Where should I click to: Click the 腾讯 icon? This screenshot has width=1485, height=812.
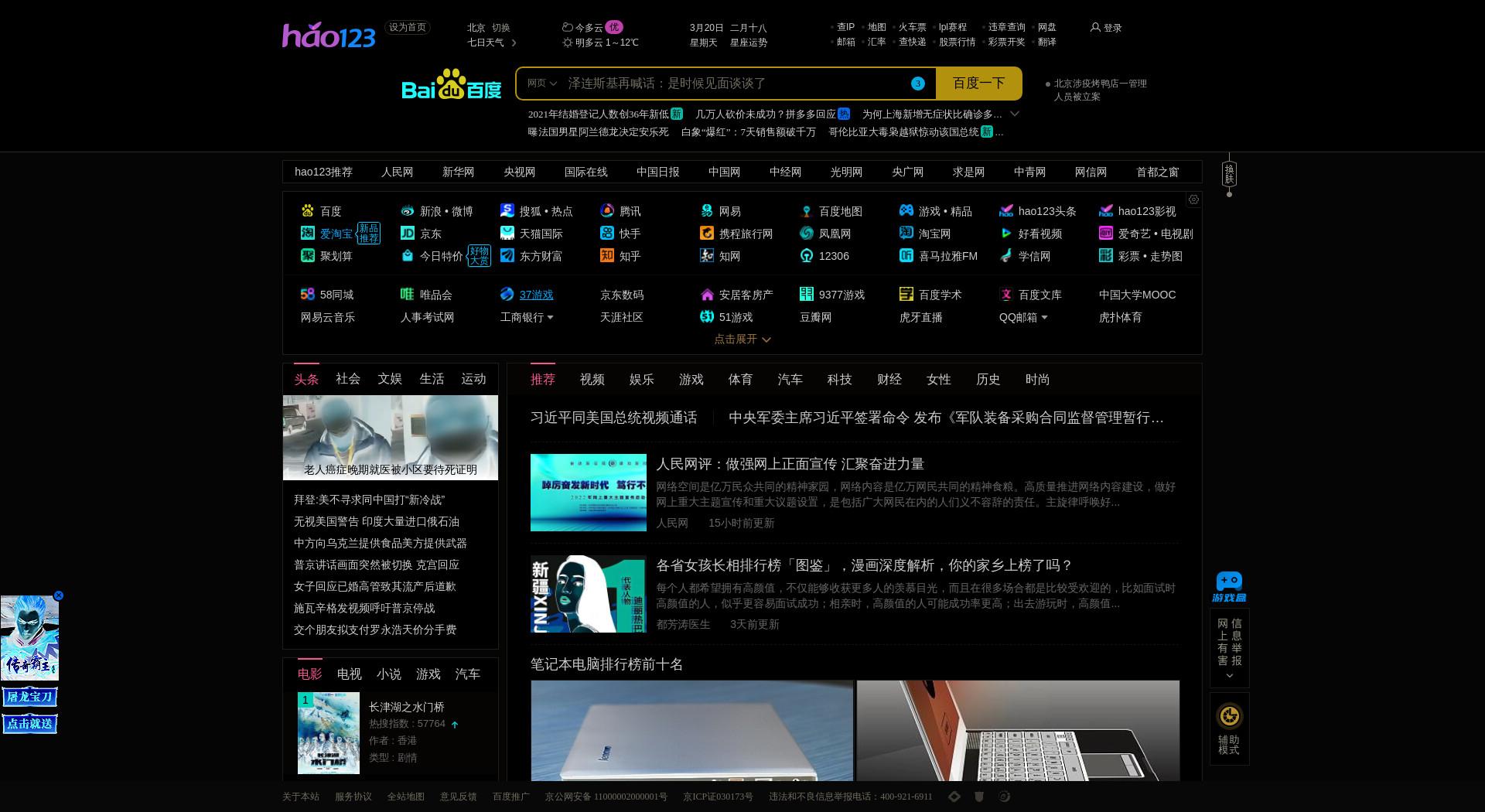tap(607, 210)
